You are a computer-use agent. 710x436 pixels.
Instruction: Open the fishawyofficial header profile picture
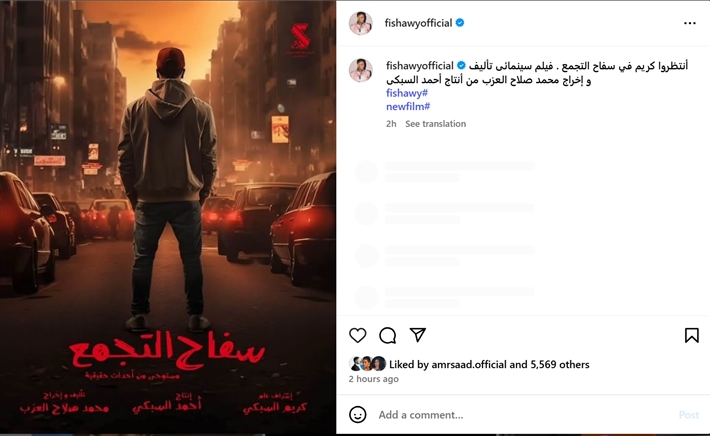(x=361, y=23)
